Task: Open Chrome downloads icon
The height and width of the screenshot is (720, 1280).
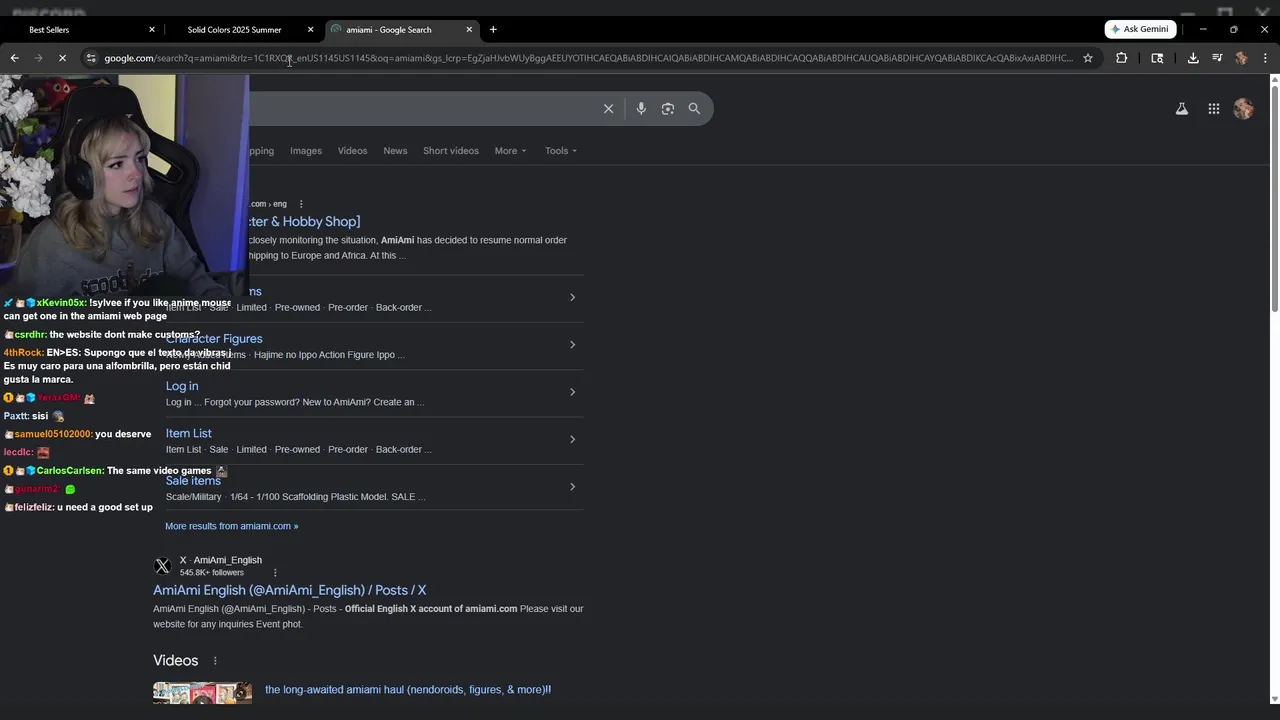Action: (x=1193, y=58)
